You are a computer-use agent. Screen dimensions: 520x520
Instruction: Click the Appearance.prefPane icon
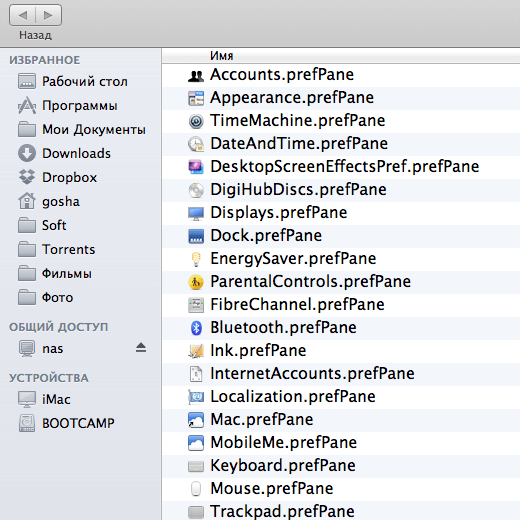[x=196, y=98]
